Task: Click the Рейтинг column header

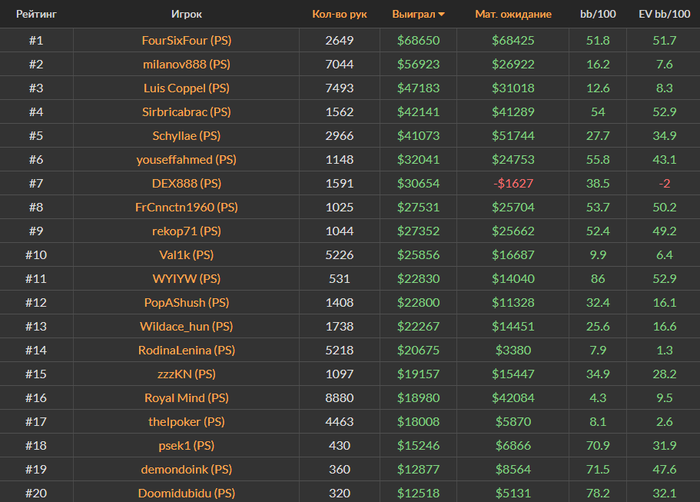Action: point(36,14)
